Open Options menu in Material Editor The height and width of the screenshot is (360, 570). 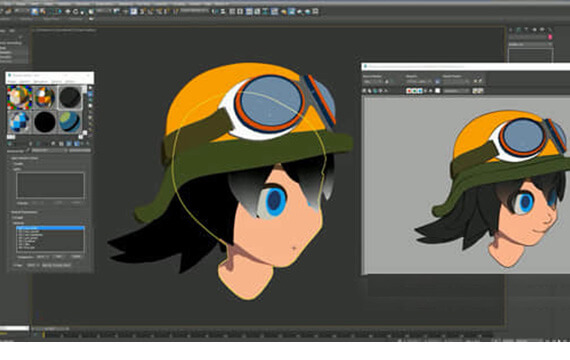pyautogui.click(x=56, y=81)
